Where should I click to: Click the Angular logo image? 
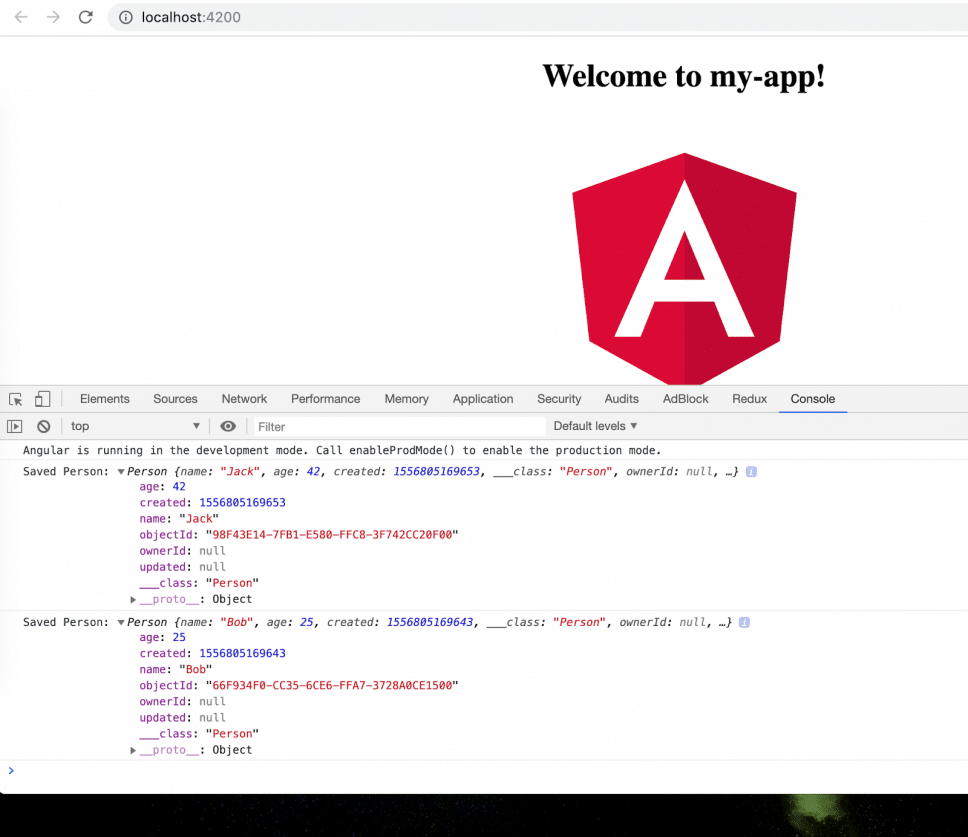tap(684, 269)
